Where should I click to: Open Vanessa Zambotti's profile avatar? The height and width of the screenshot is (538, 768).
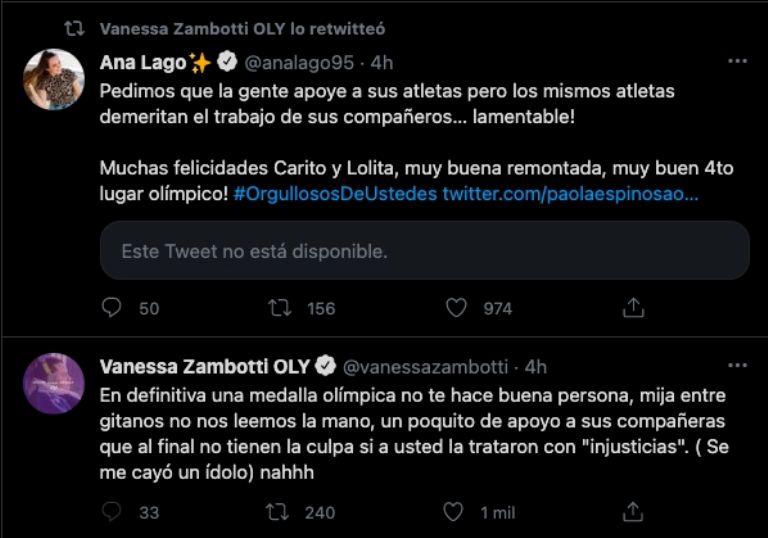click(54, 383)
